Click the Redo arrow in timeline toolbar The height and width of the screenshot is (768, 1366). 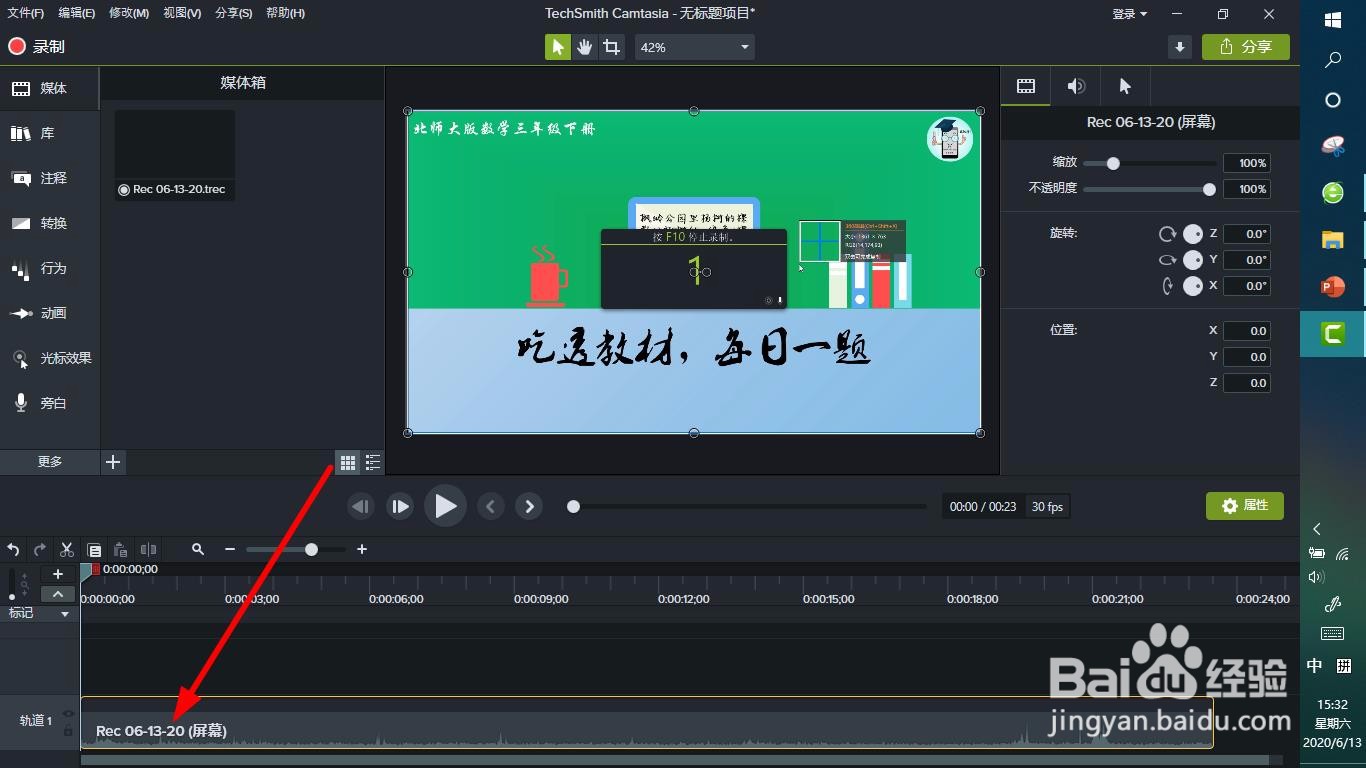pos(40,549)
